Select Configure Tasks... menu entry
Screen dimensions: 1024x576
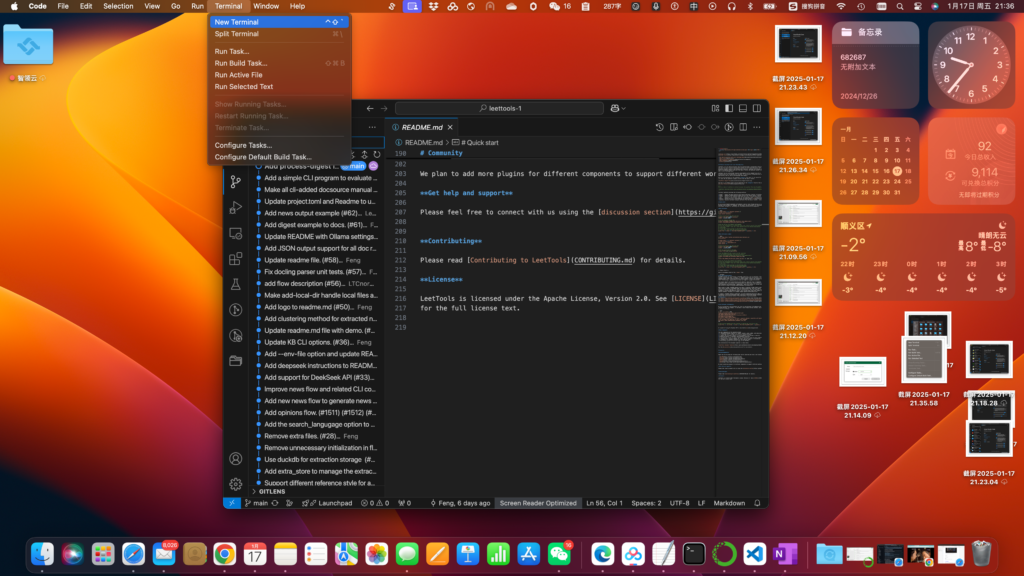[279, 146]
